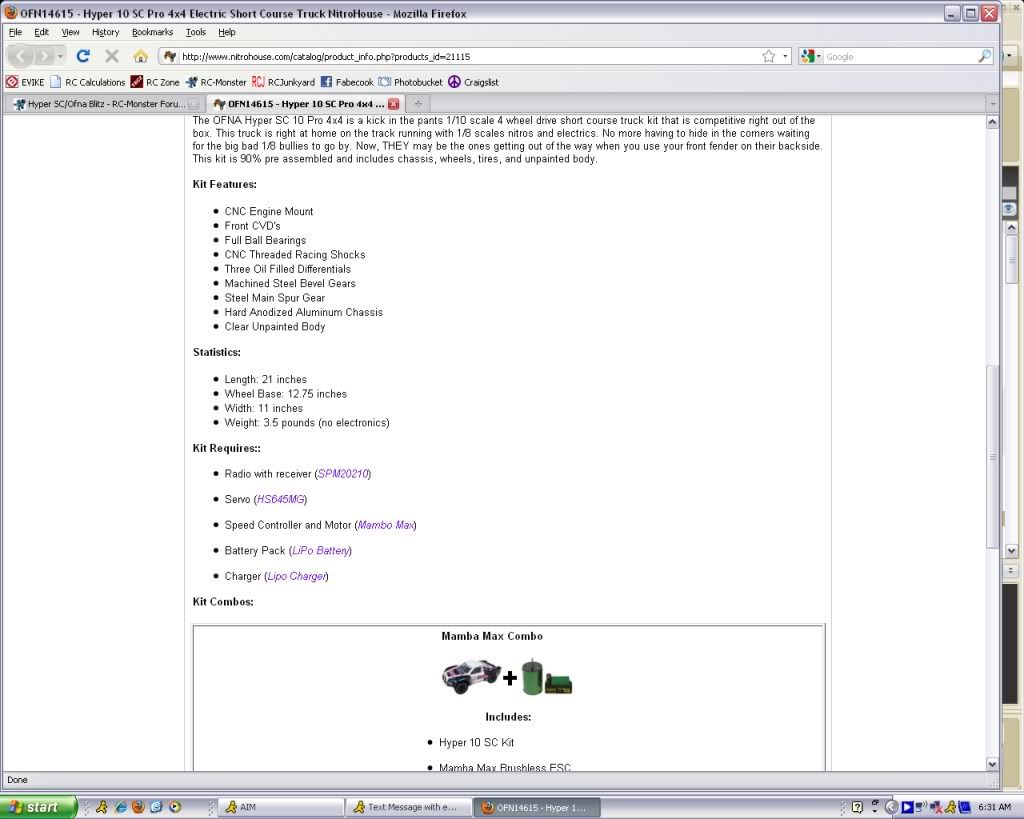This screenshot has height=819, width=1024.
Task: Open AIM window from taskbar
Action: pos(278,807)
